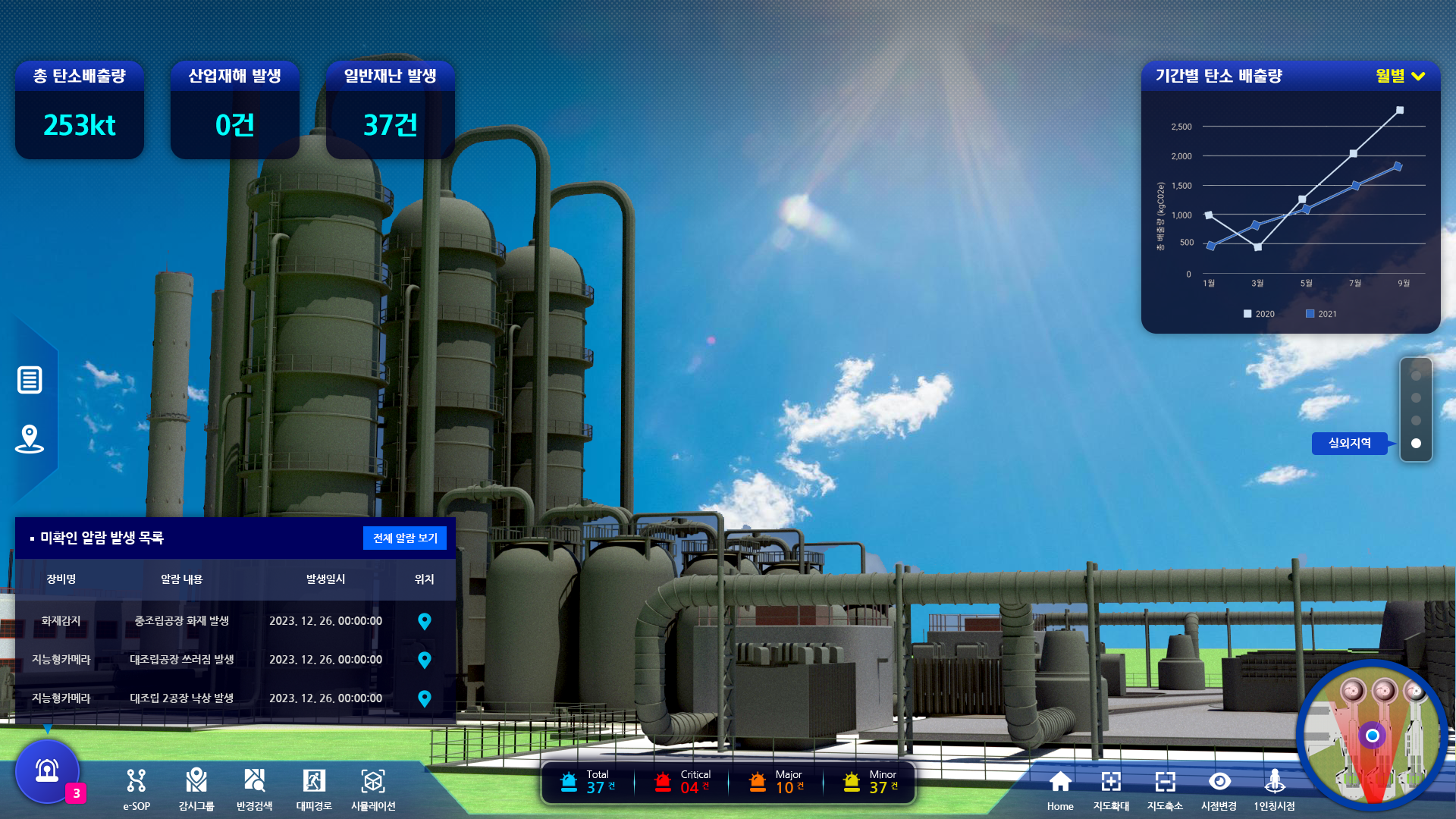
Task: Select the second dot in area selector
Action: click(x=1416, y=397)
